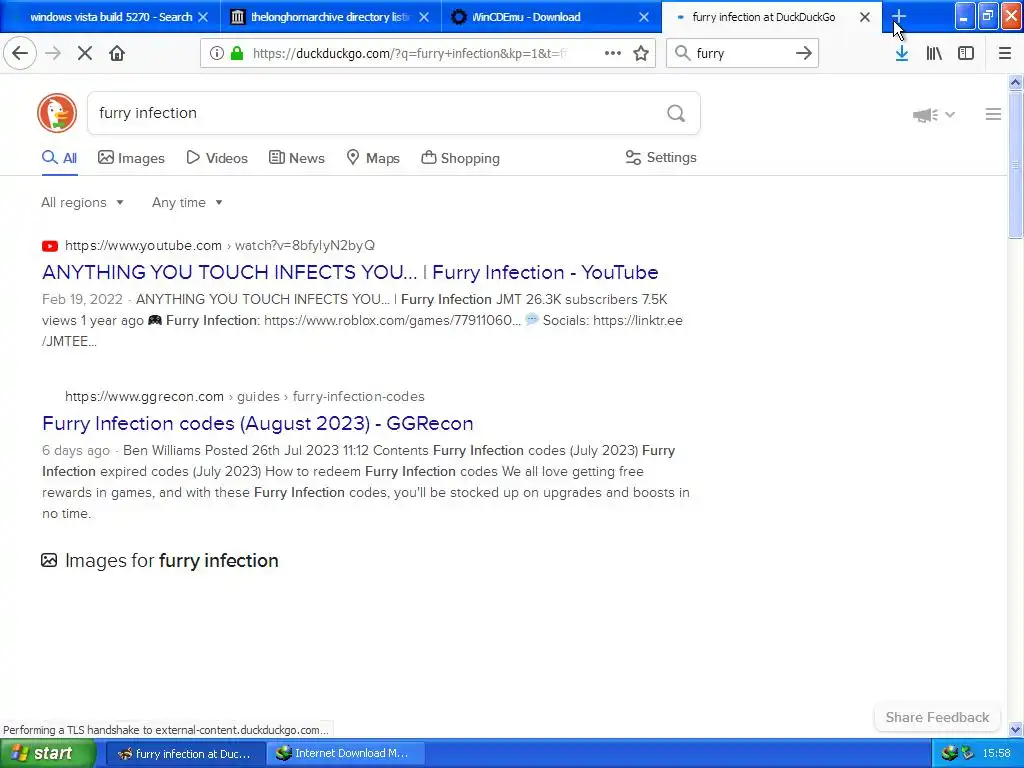This screenshot has height=768, width=1024.
Task: Switch to the thelonghornarchive directory listing tab
Action: [329, 17]
